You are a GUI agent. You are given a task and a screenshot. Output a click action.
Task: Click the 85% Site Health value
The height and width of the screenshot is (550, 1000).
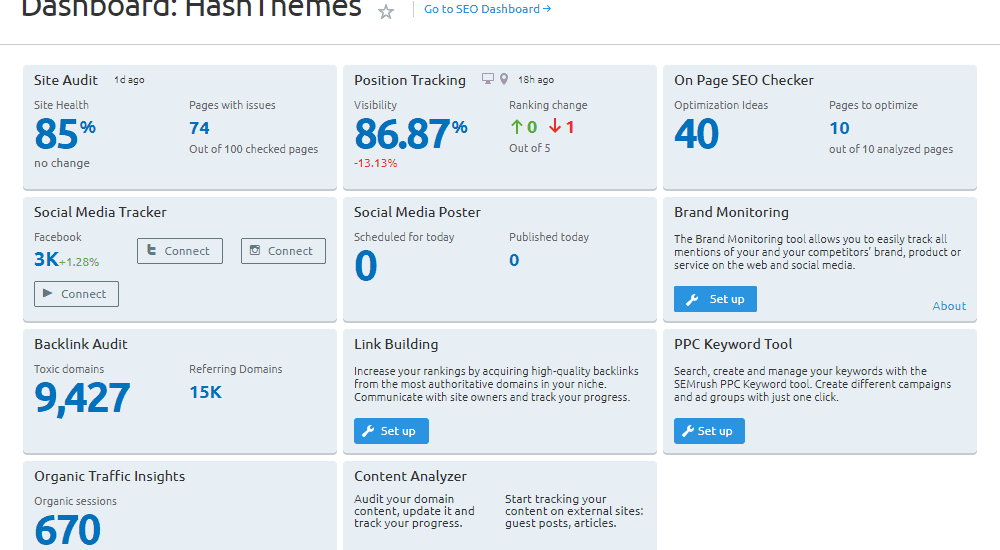(64, 133)
